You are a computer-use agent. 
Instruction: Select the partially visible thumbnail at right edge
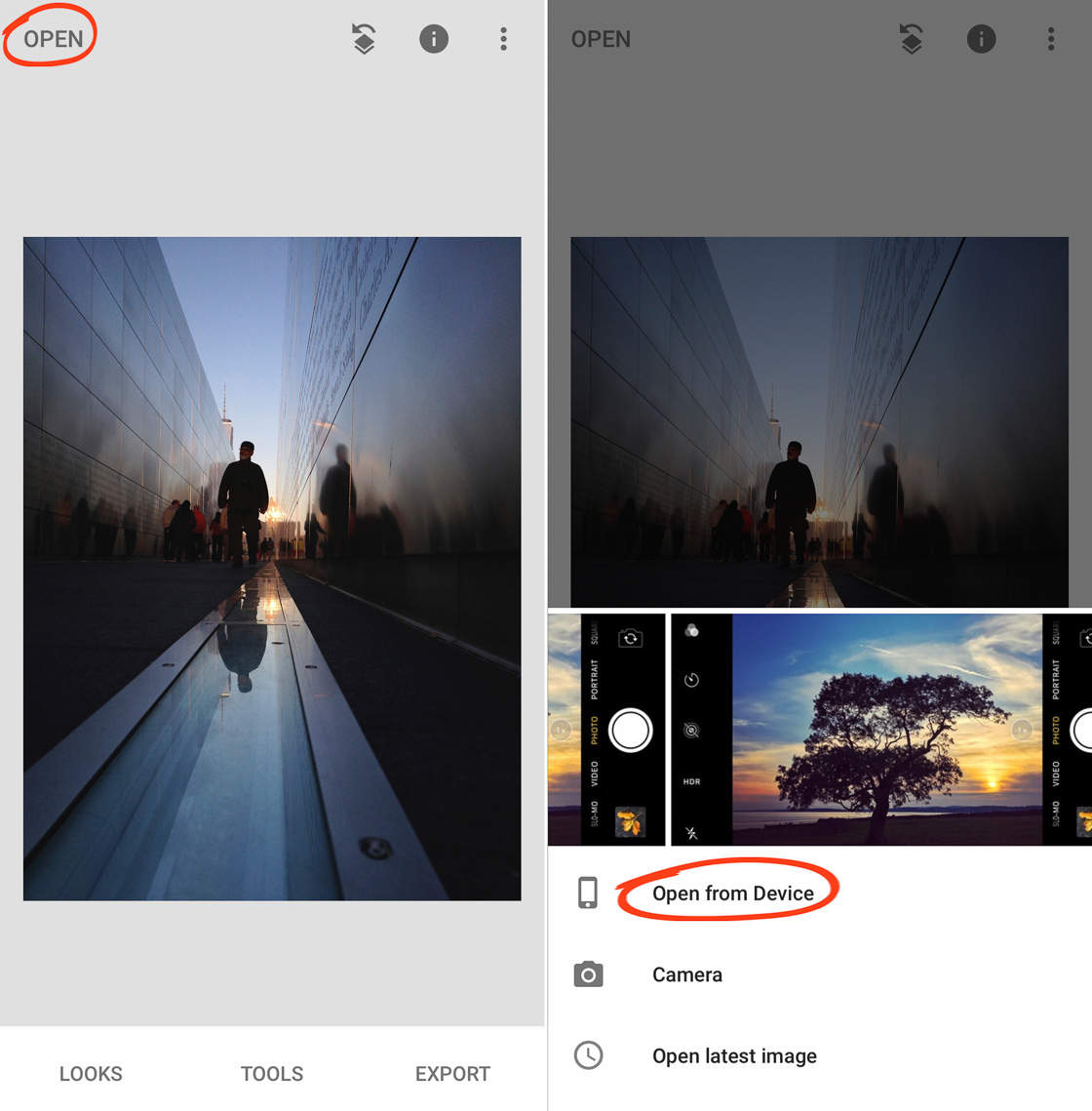[1068, 730]
